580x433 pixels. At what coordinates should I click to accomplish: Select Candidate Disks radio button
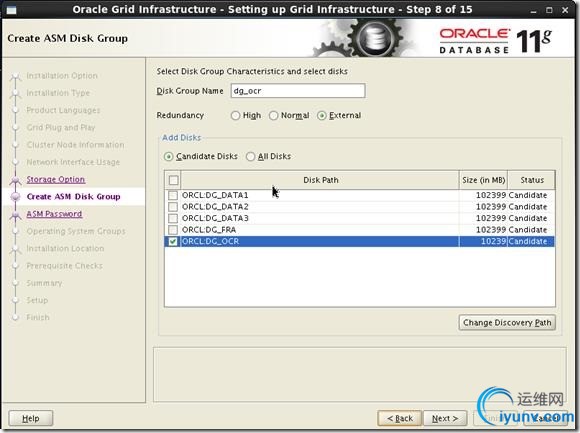point(169,157)
